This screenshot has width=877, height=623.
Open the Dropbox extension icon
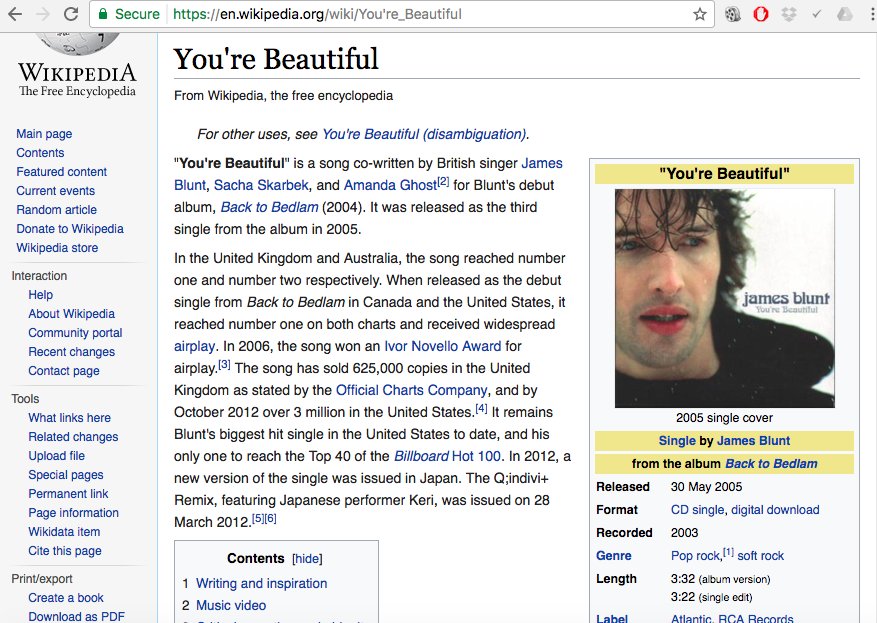[x=789, y=14]
